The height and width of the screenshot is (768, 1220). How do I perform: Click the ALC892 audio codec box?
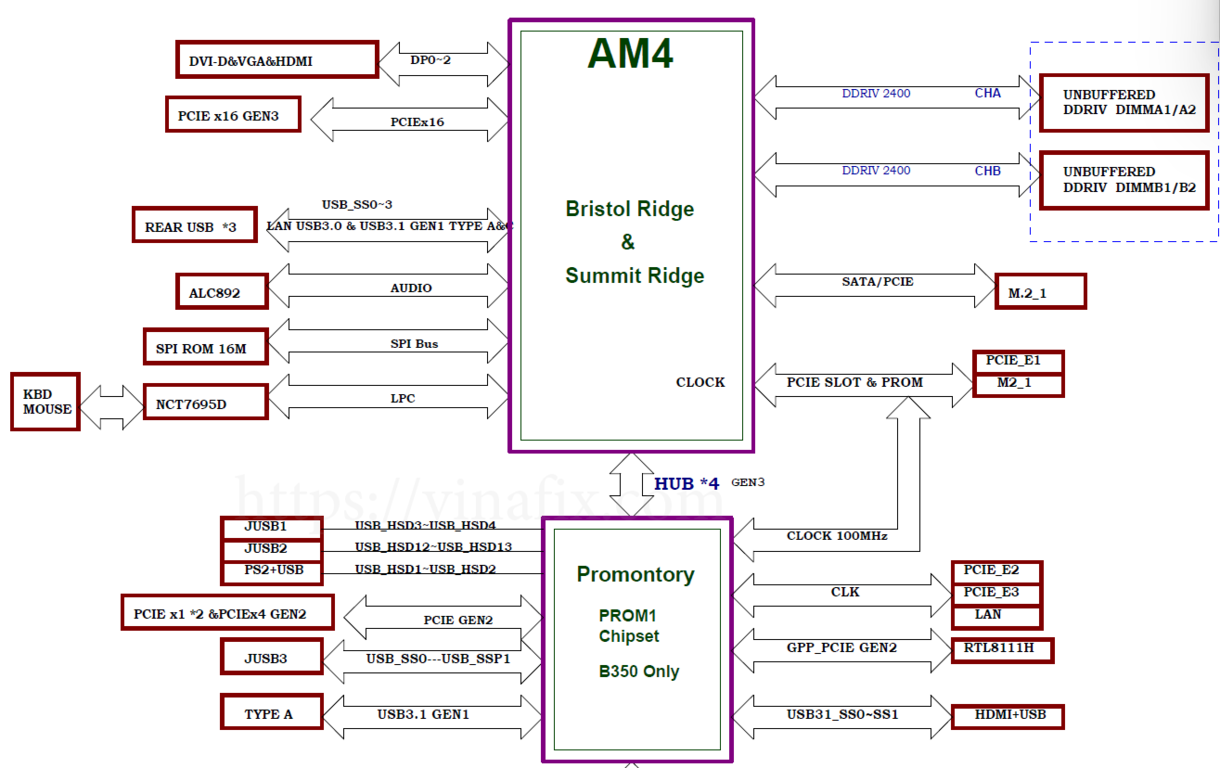click(221, 291)
